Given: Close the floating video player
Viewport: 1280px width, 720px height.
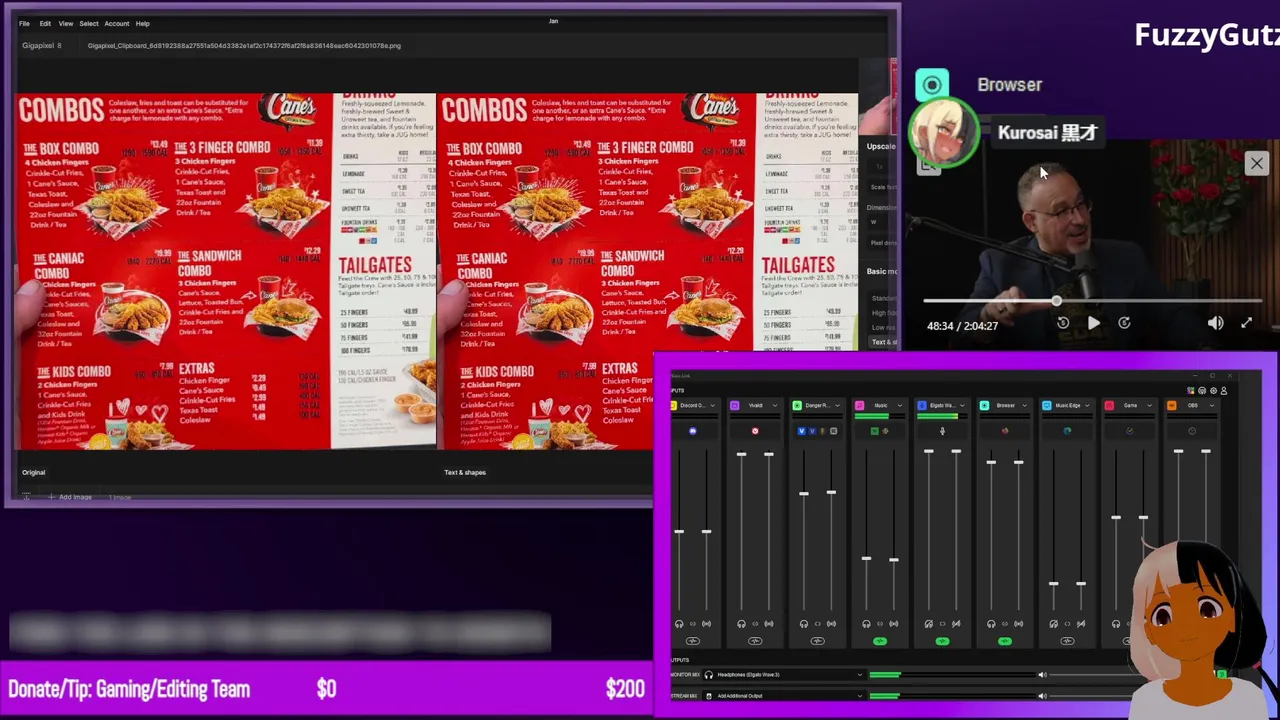Looking at the screenshot, I should click(1256, 163).
